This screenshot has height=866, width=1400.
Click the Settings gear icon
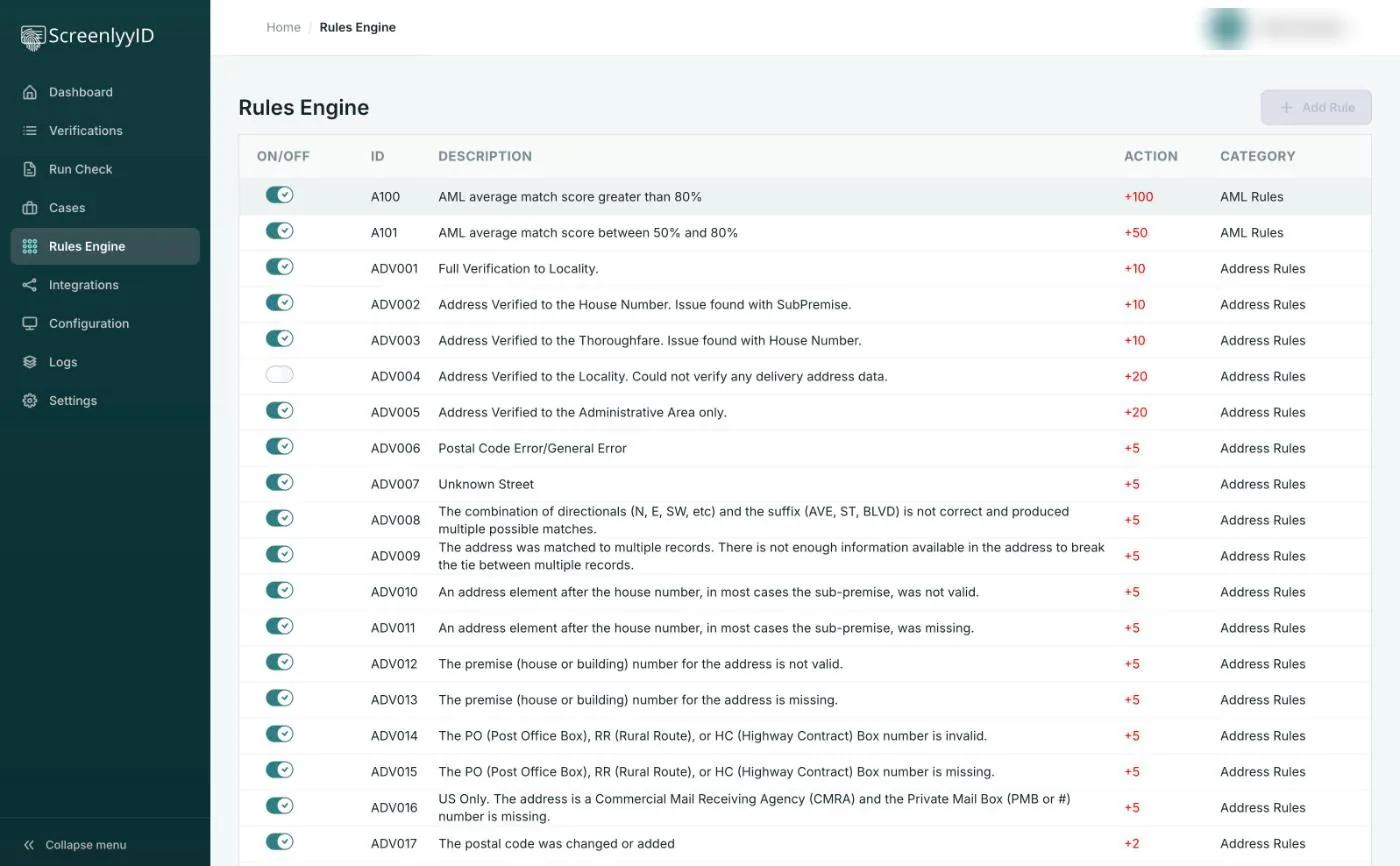click(30, 401)
